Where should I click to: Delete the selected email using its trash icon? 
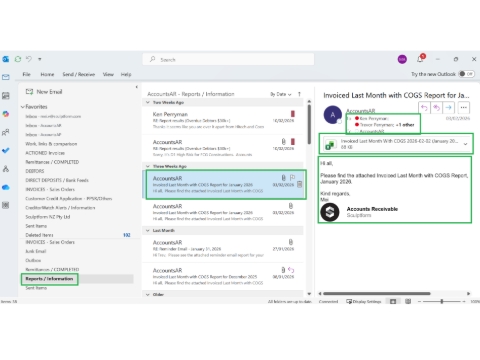click(x=300, y=184)
